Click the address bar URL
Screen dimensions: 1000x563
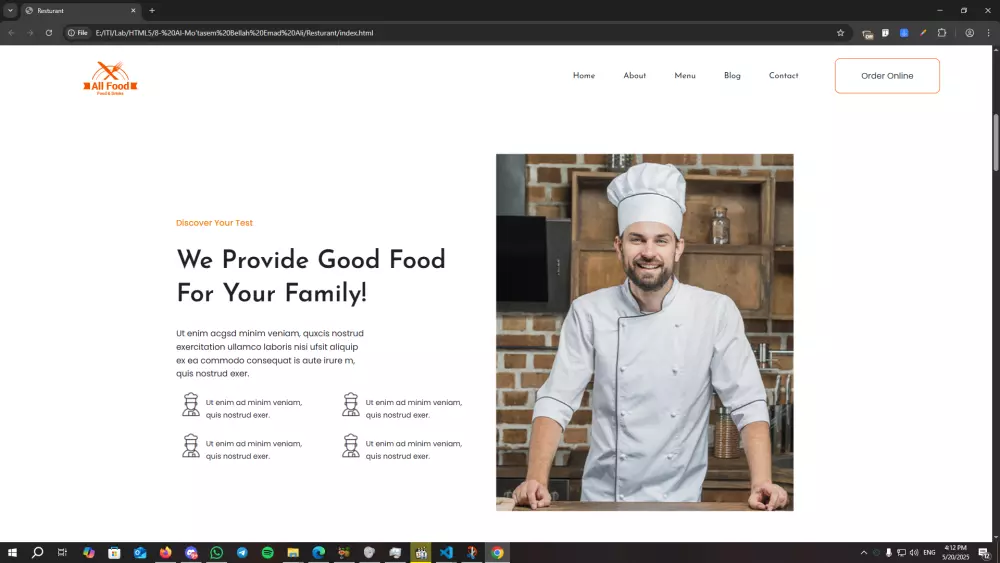234,33
